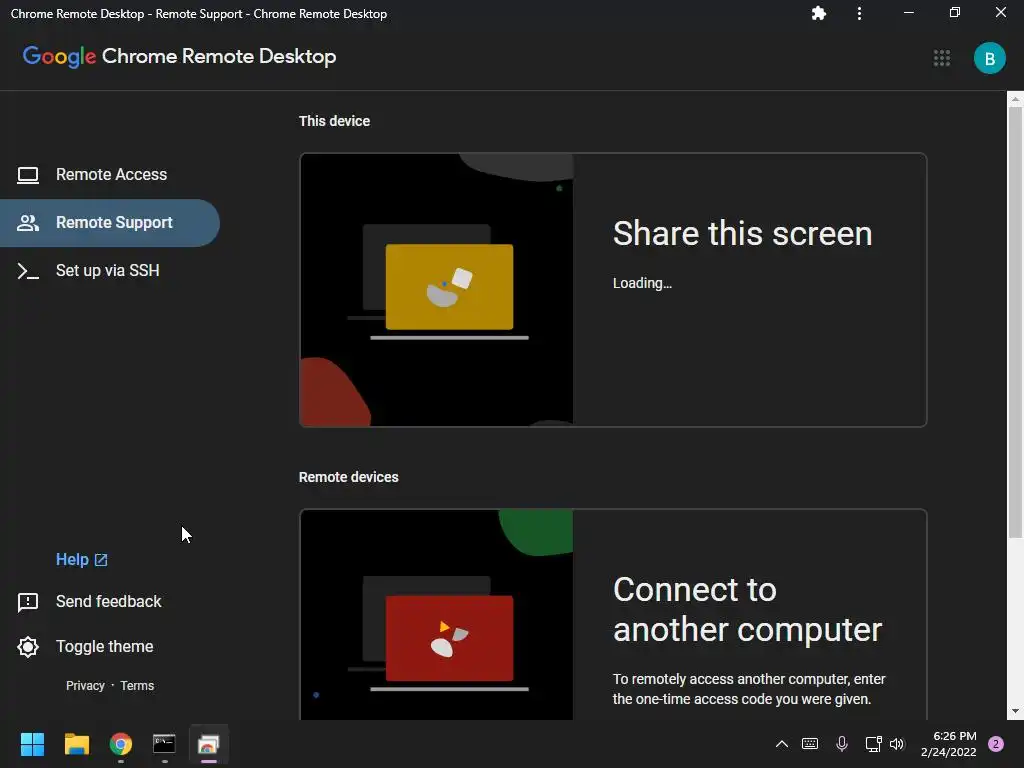
Task: Select the Remote Support sidebar item
Action: [110, 223]
